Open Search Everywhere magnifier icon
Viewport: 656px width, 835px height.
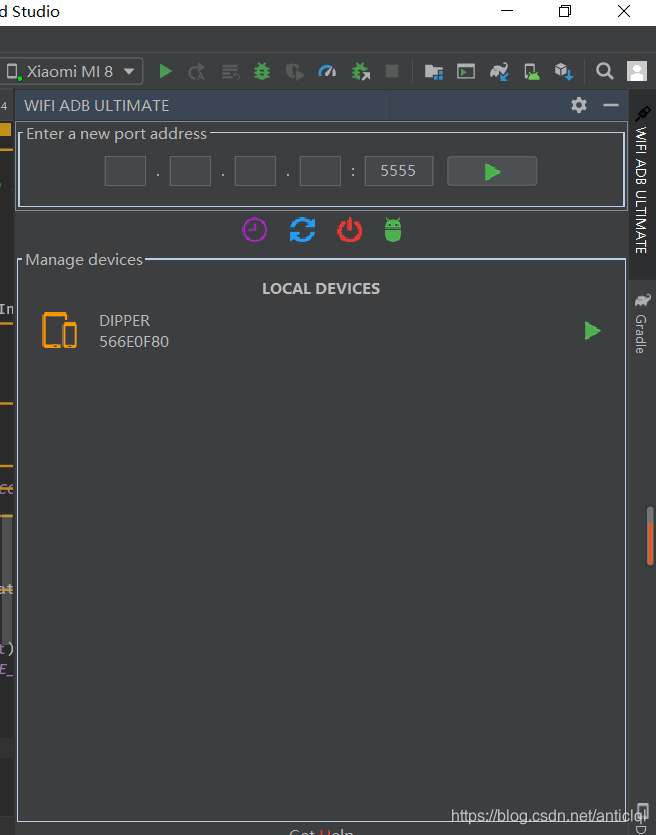coord(604,71)
